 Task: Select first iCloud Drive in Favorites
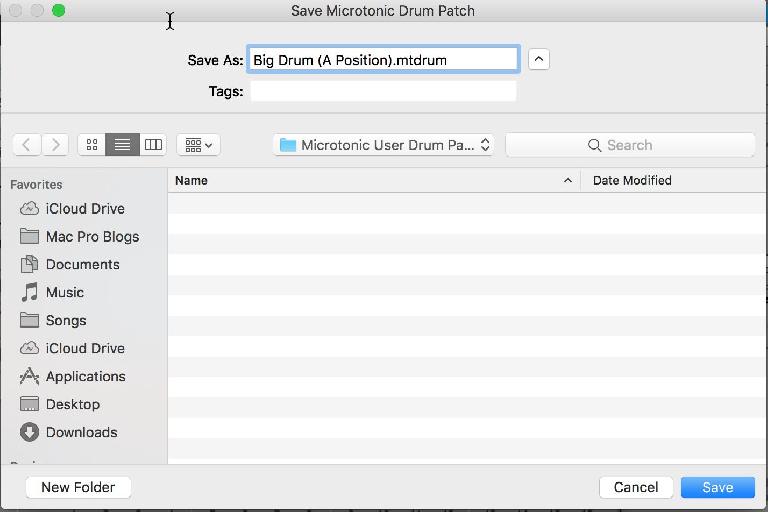coord(85,209)
